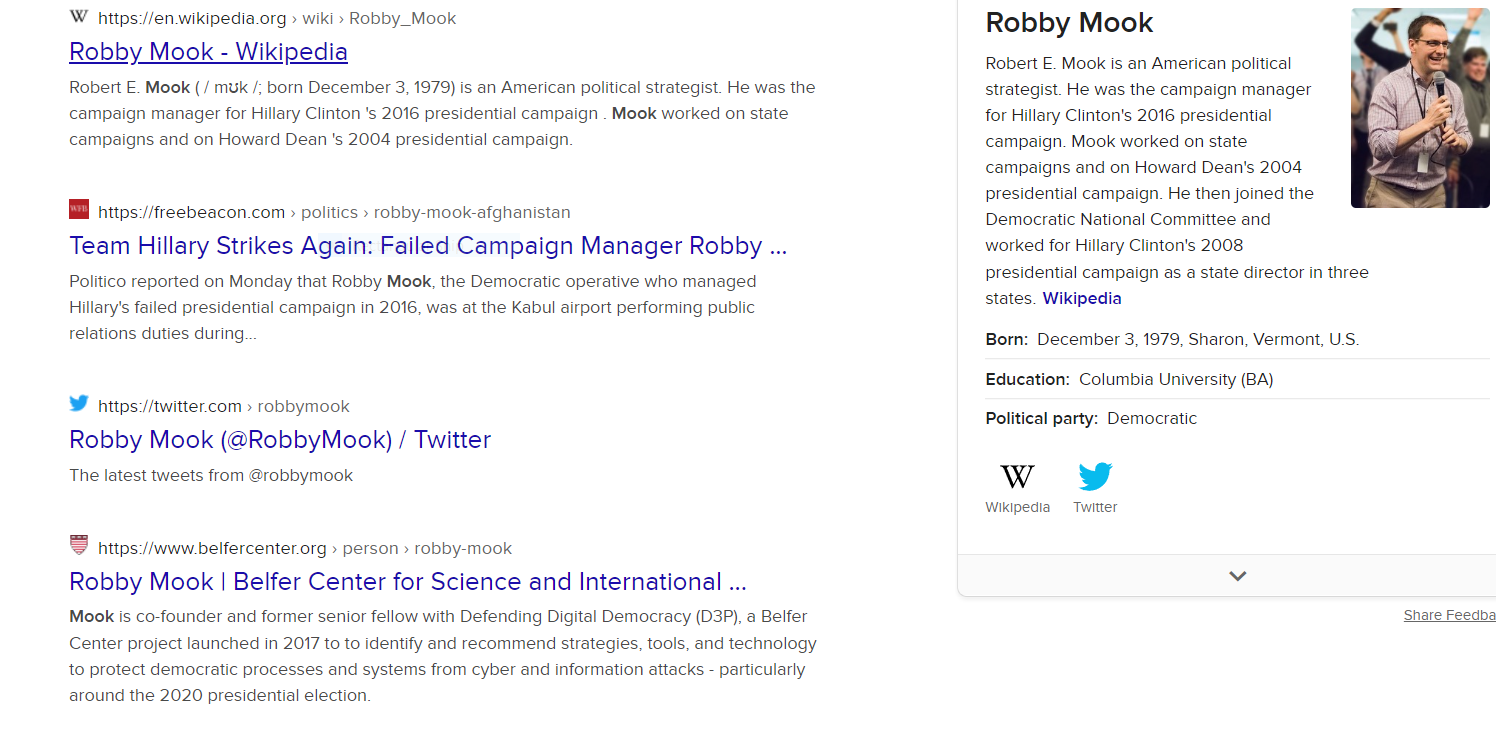Image resolution: width=1496 pixels, height=737 pixels.
Task: Click the Twitter bird favicon next to twitter.com
Action: 79,403
